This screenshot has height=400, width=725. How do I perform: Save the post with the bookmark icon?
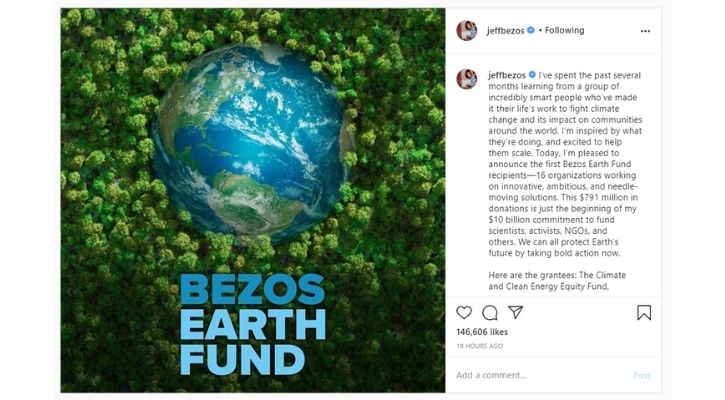[644, 313]
